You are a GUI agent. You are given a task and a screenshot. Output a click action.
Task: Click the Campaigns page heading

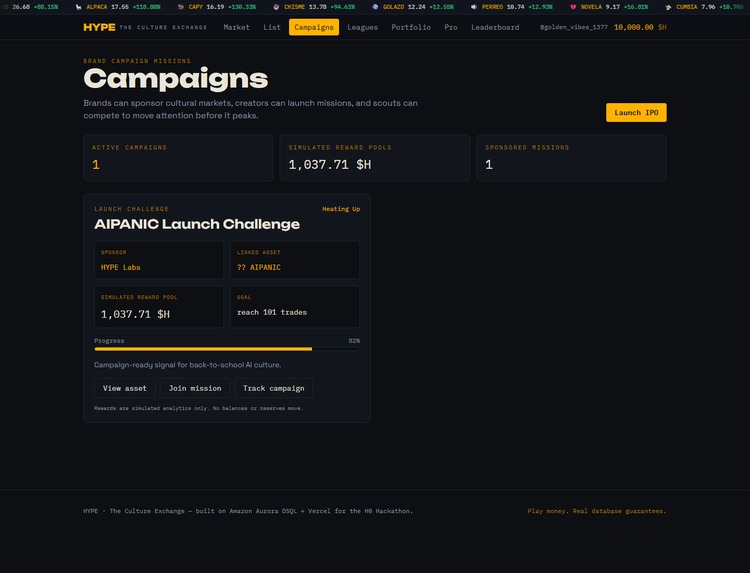click(x=176, y=79)
